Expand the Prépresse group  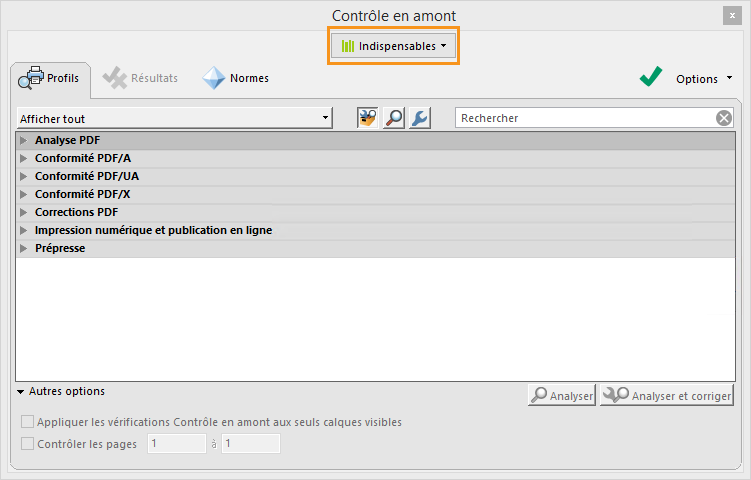click(x=23, y=248)
